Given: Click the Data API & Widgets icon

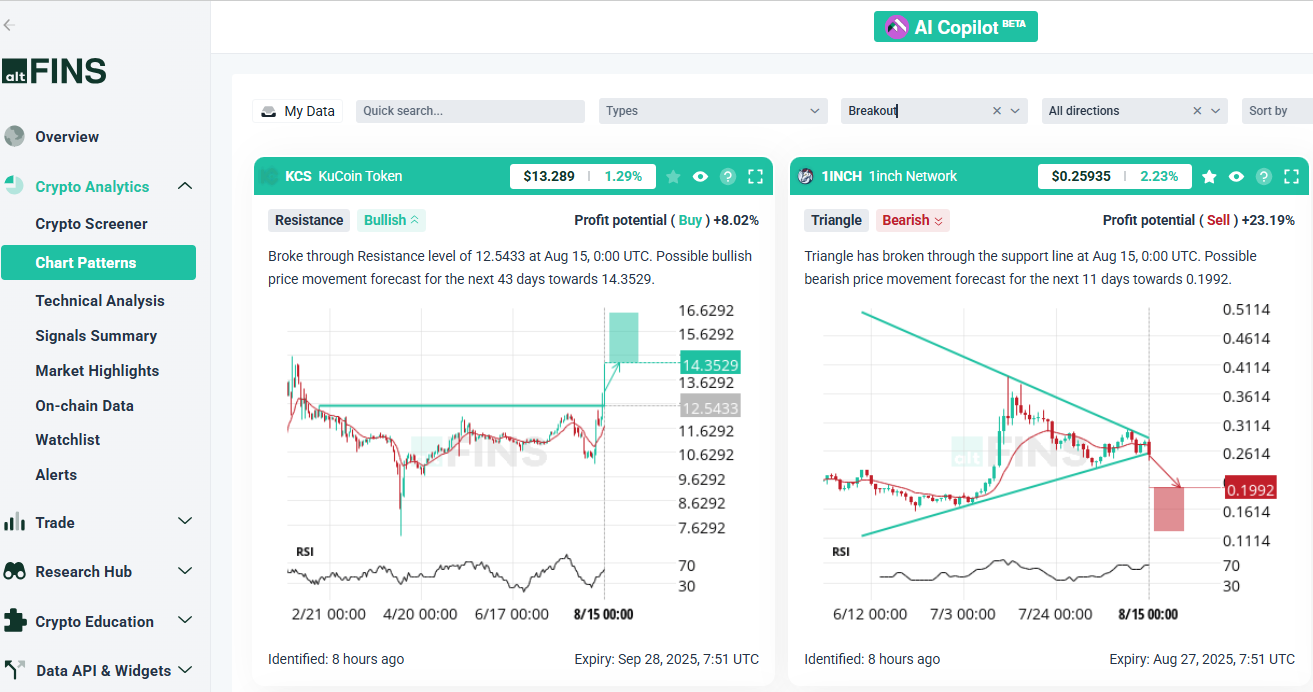Looking at the screenshot, I should point(14,670).
